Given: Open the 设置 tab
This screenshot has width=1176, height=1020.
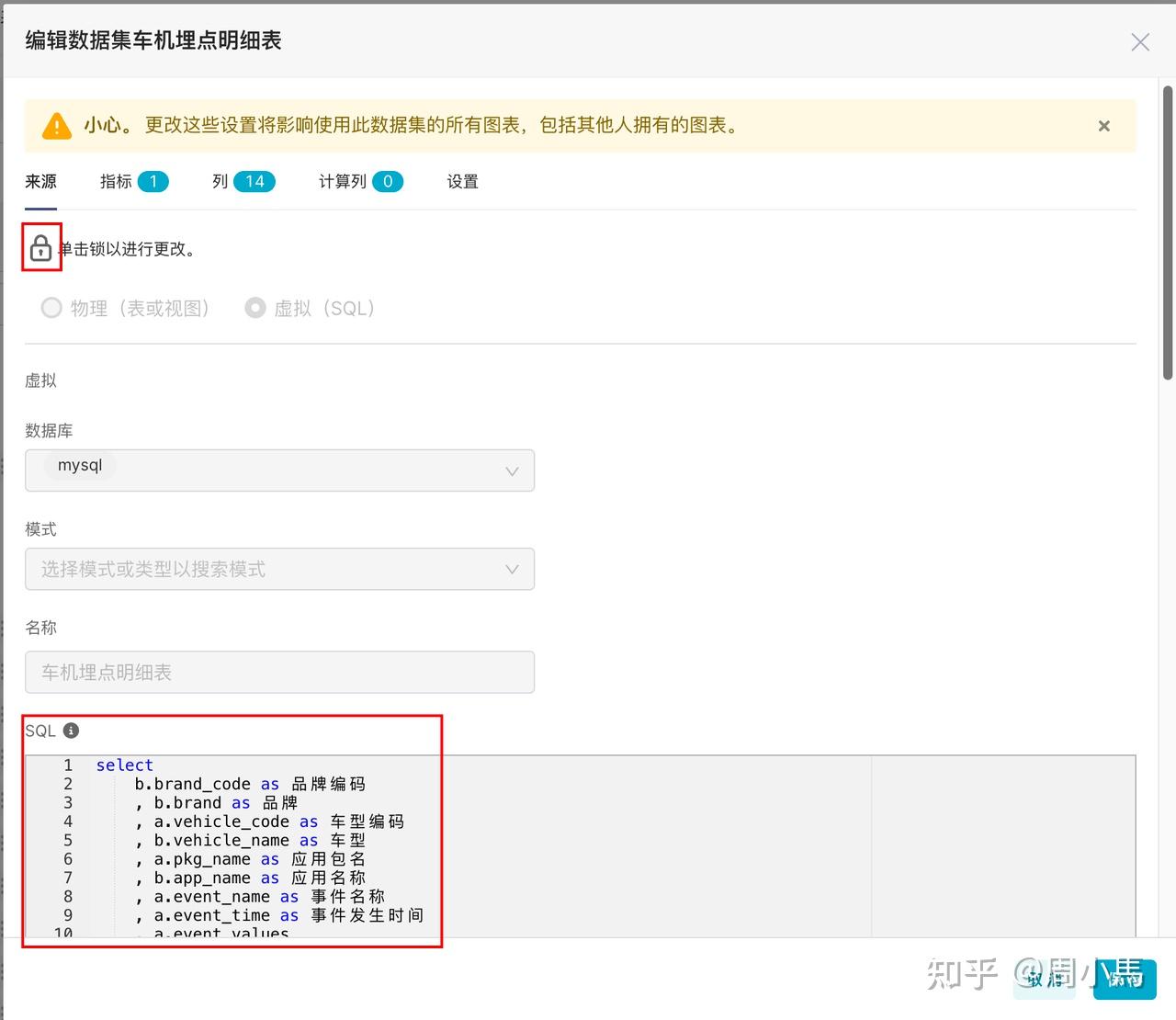Looking at the screenshot, I should click(x=463, y=182).
